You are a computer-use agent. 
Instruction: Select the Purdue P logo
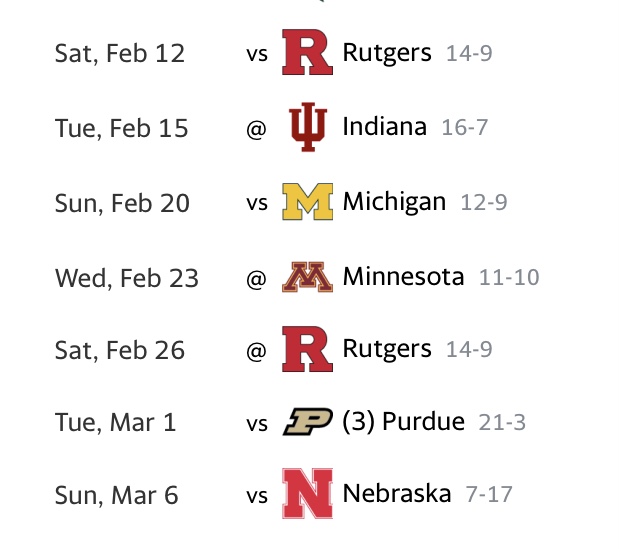click(x=307, y=423)
